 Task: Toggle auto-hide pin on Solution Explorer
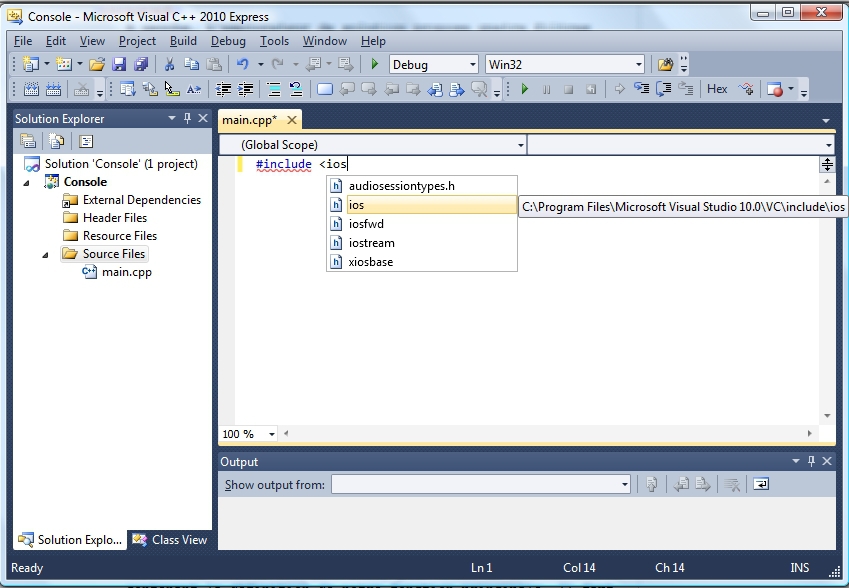[186, 118]
